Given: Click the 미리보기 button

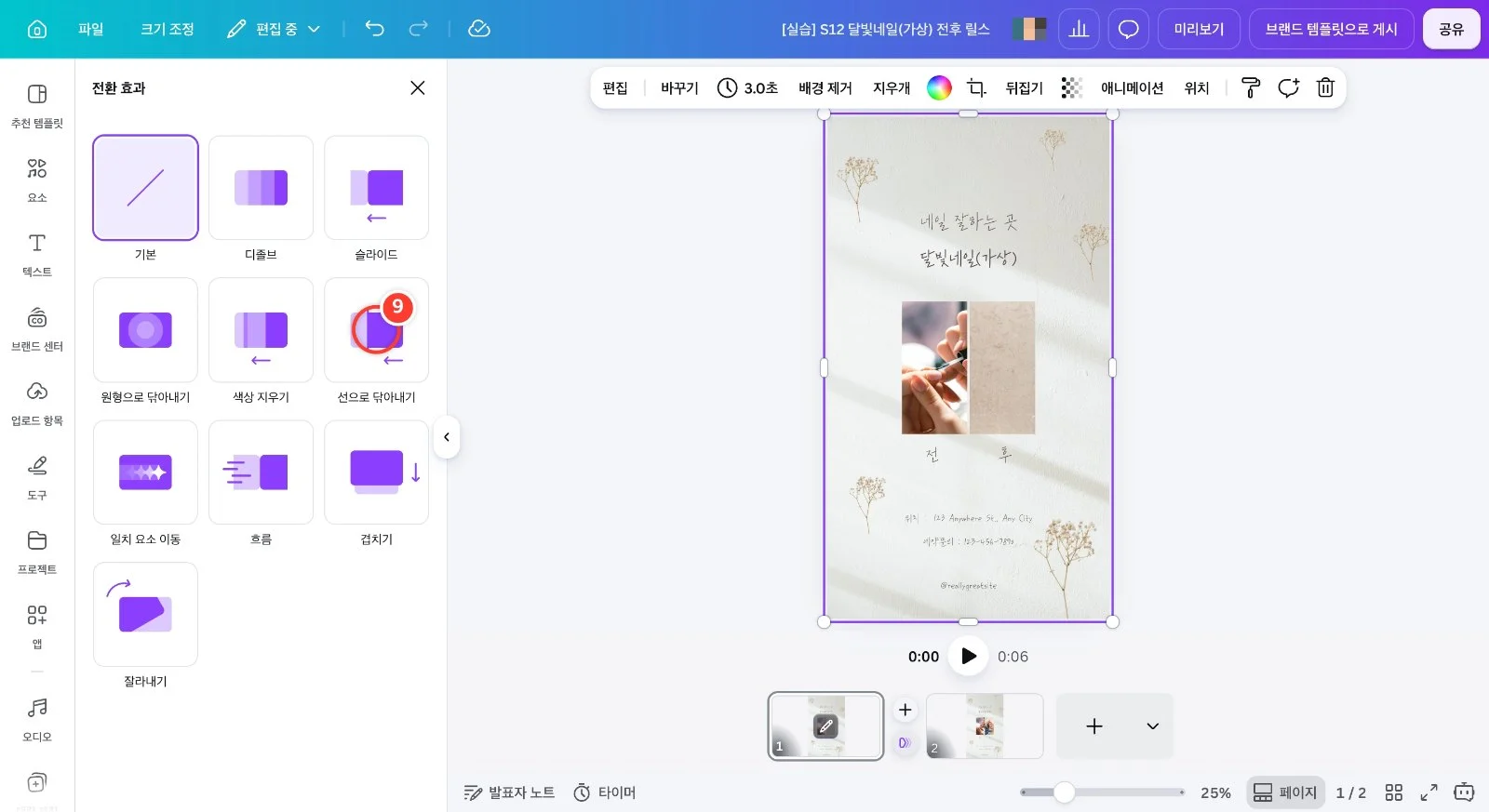Looking at the screenshot, I should pos(1199,29).
